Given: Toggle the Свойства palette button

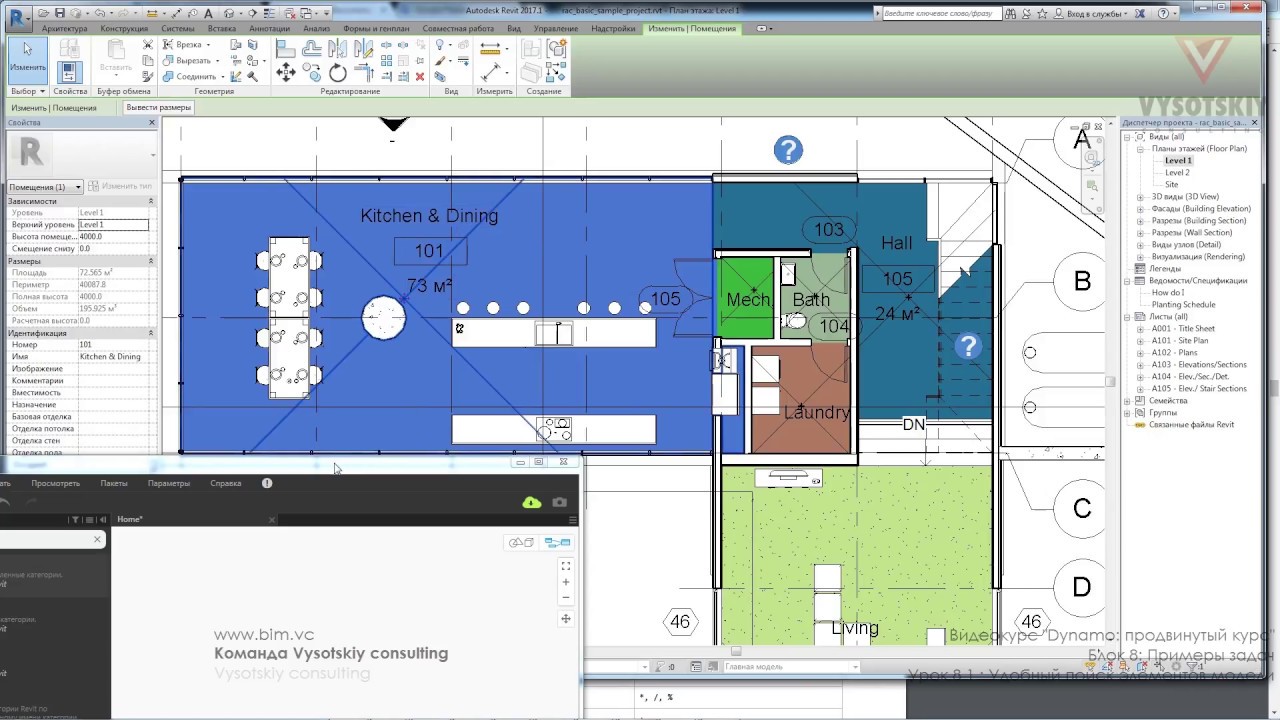Looking at the screenshot, I should [69, 72].
